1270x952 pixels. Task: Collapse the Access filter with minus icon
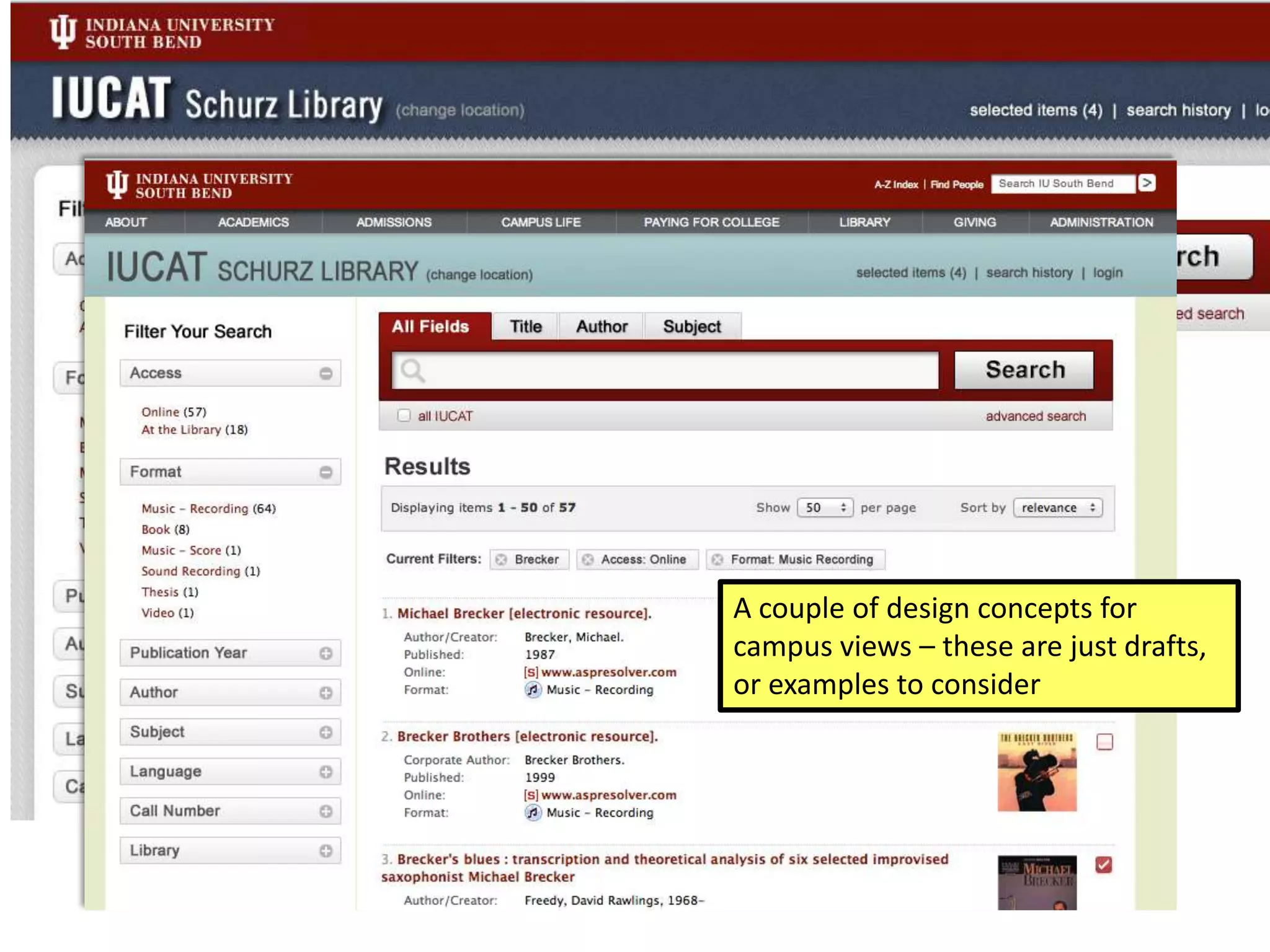point(326,374)
